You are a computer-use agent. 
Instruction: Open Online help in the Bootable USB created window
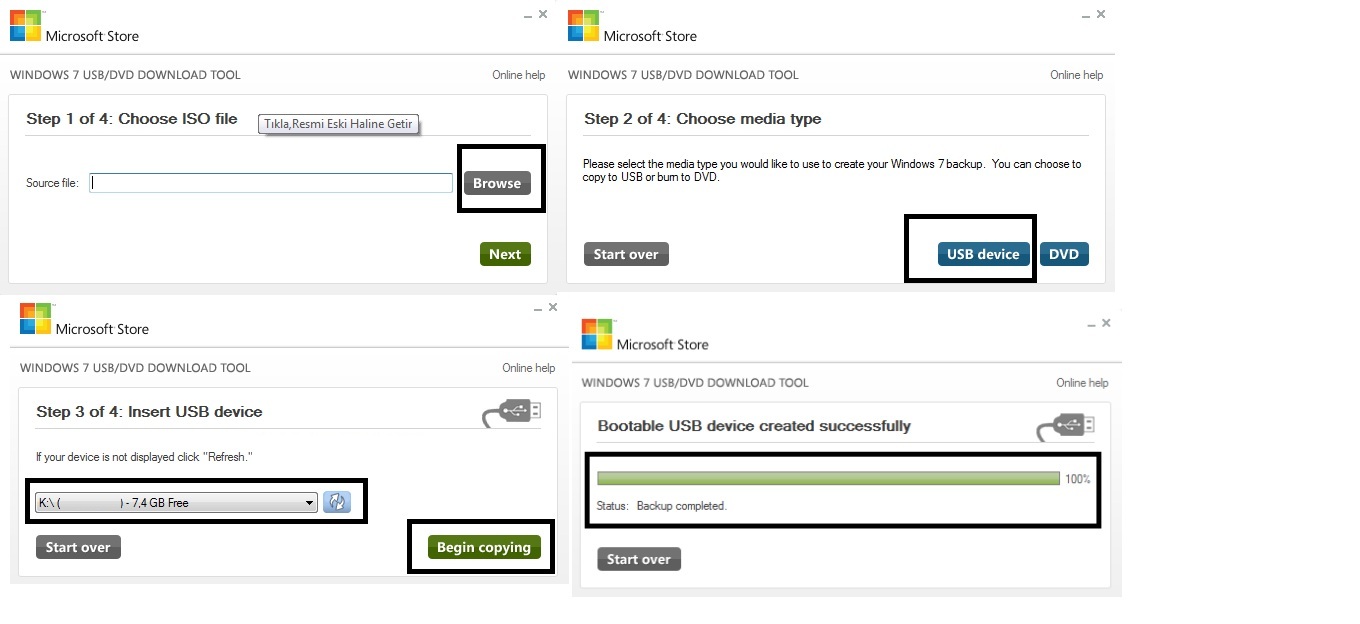[1082, 383]
